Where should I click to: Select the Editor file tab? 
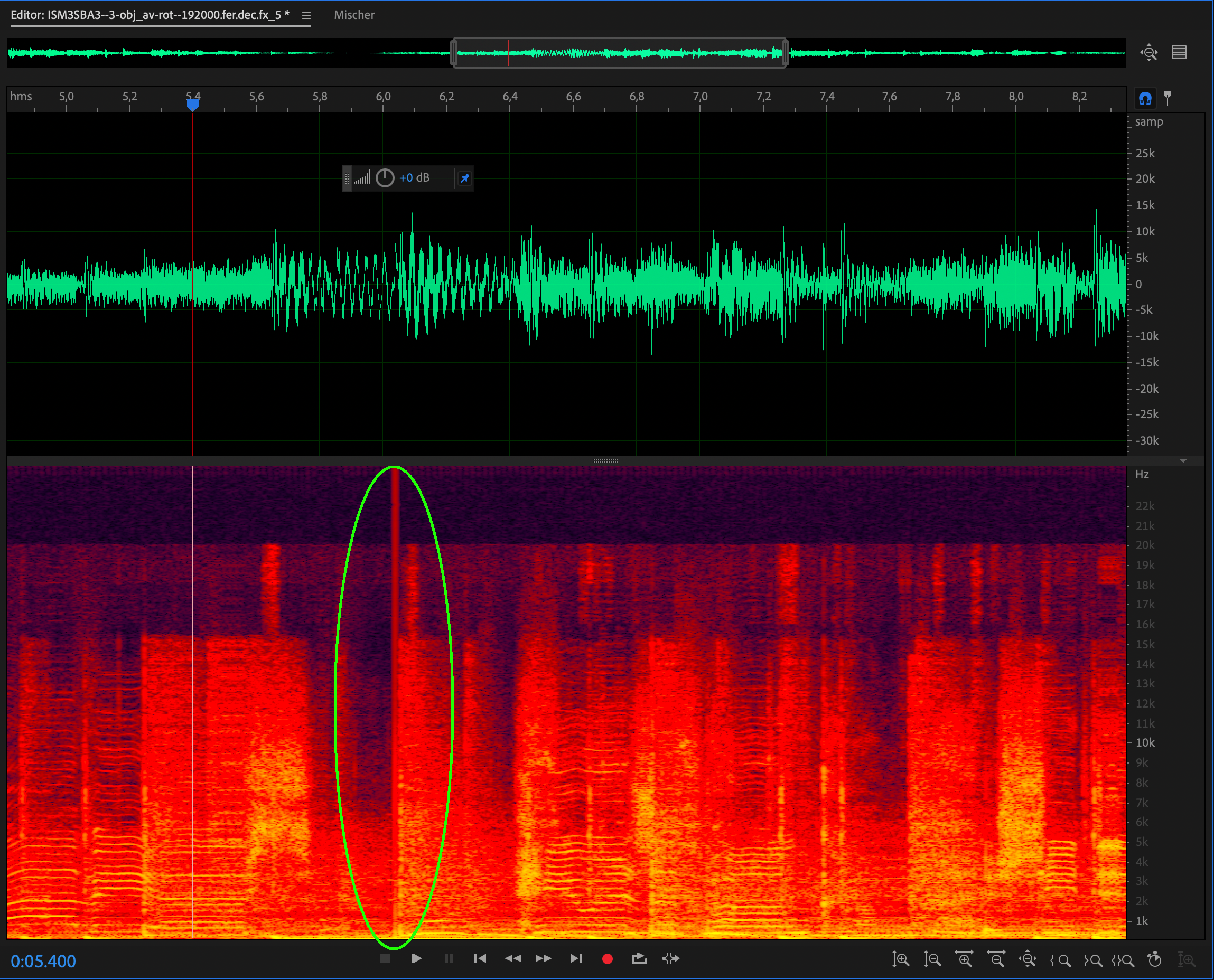150,15
